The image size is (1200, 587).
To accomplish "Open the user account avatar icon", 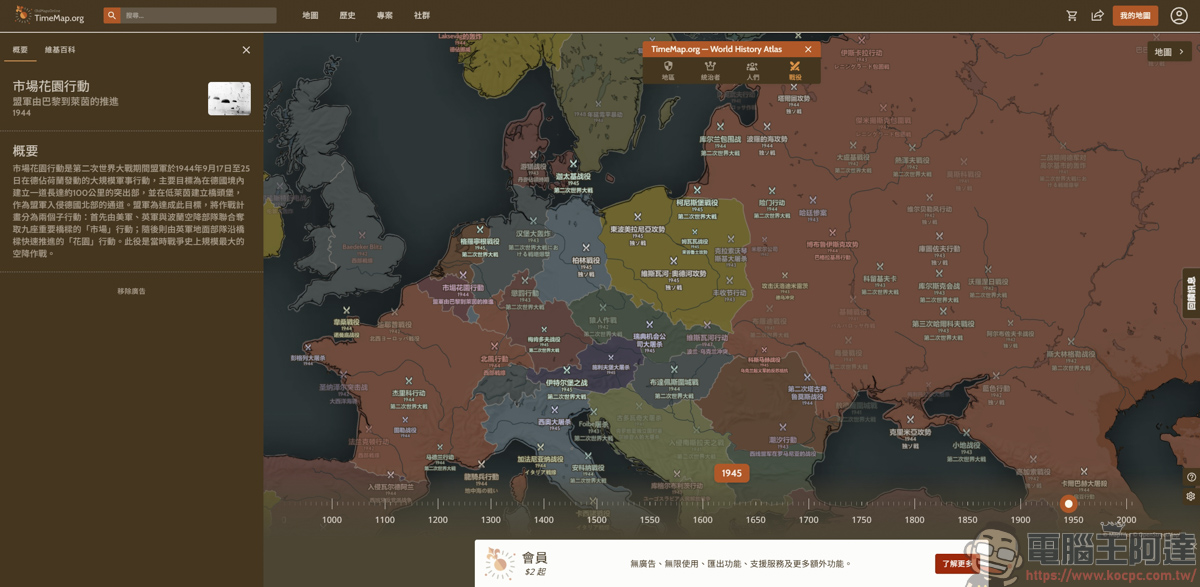I will (1179, 16).
